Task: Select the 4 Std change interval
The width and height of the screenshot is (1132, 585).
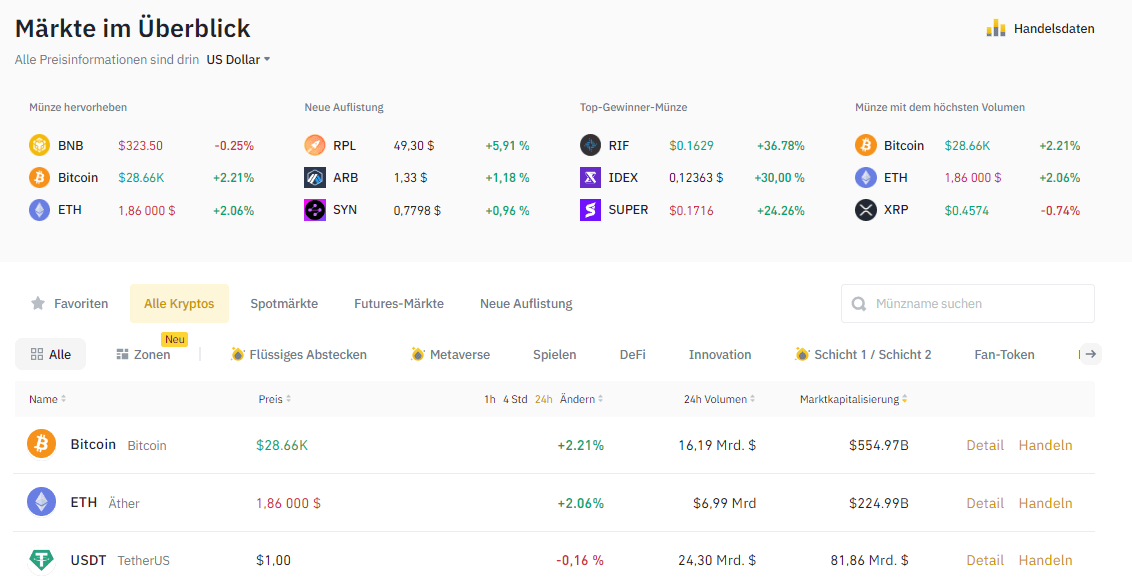Action: (x=515, y=399)
